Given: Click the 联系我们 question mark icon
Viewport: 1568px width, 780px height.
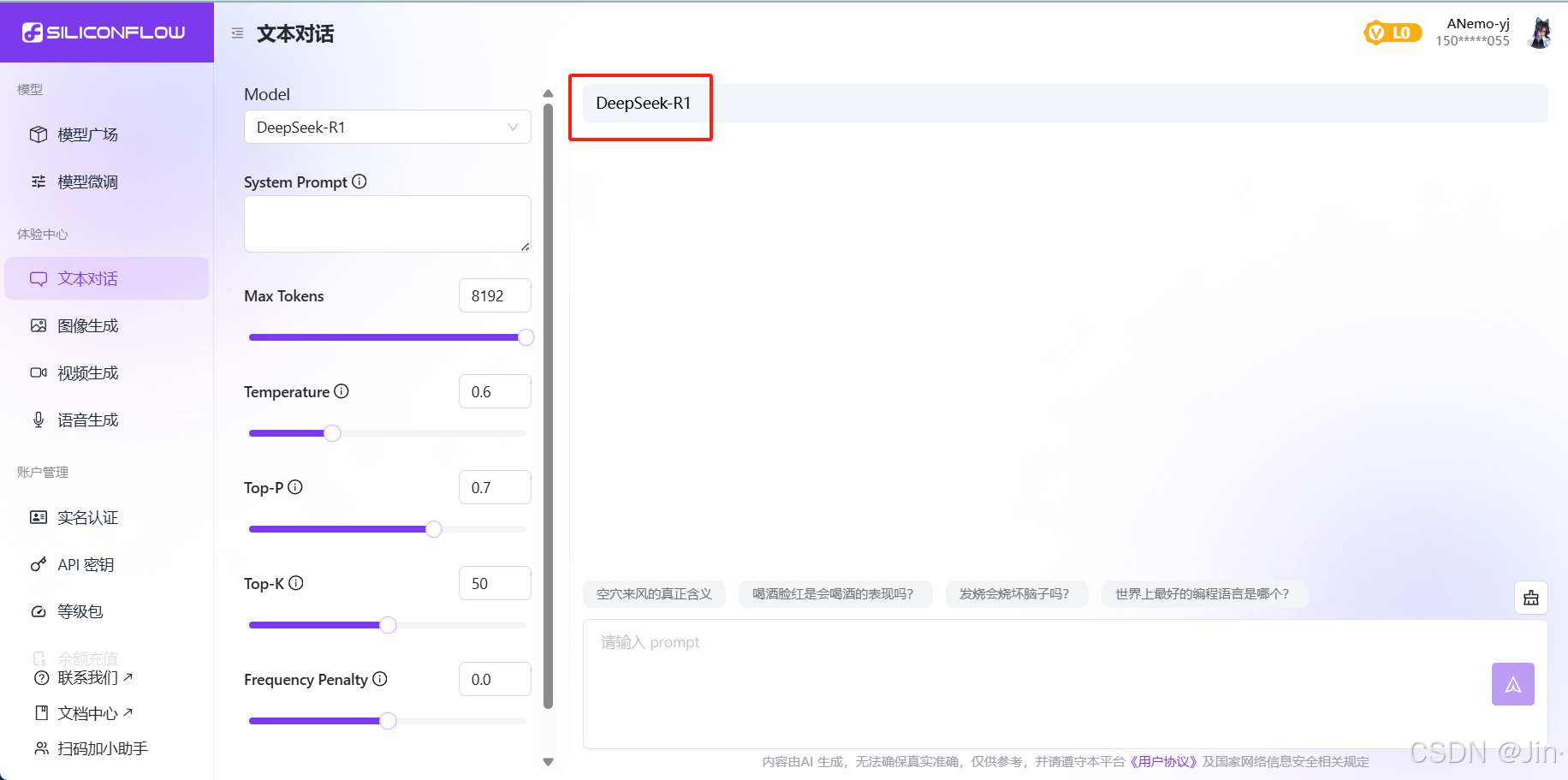Looking at the screenshot, I should coord(41,678).
